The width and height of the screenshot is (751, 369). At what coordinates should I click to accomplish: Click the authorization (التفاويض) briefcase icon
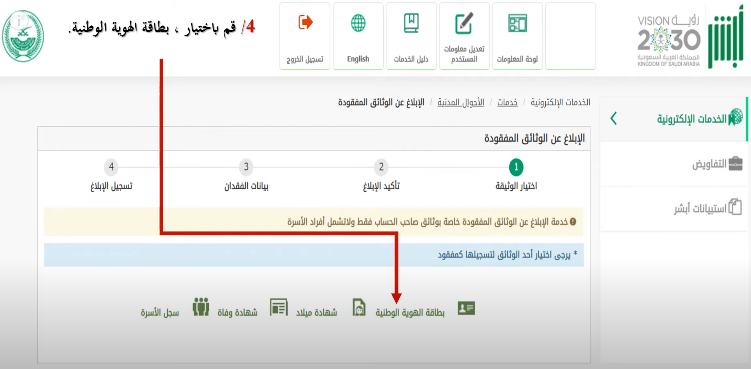[x=735, y=164]
